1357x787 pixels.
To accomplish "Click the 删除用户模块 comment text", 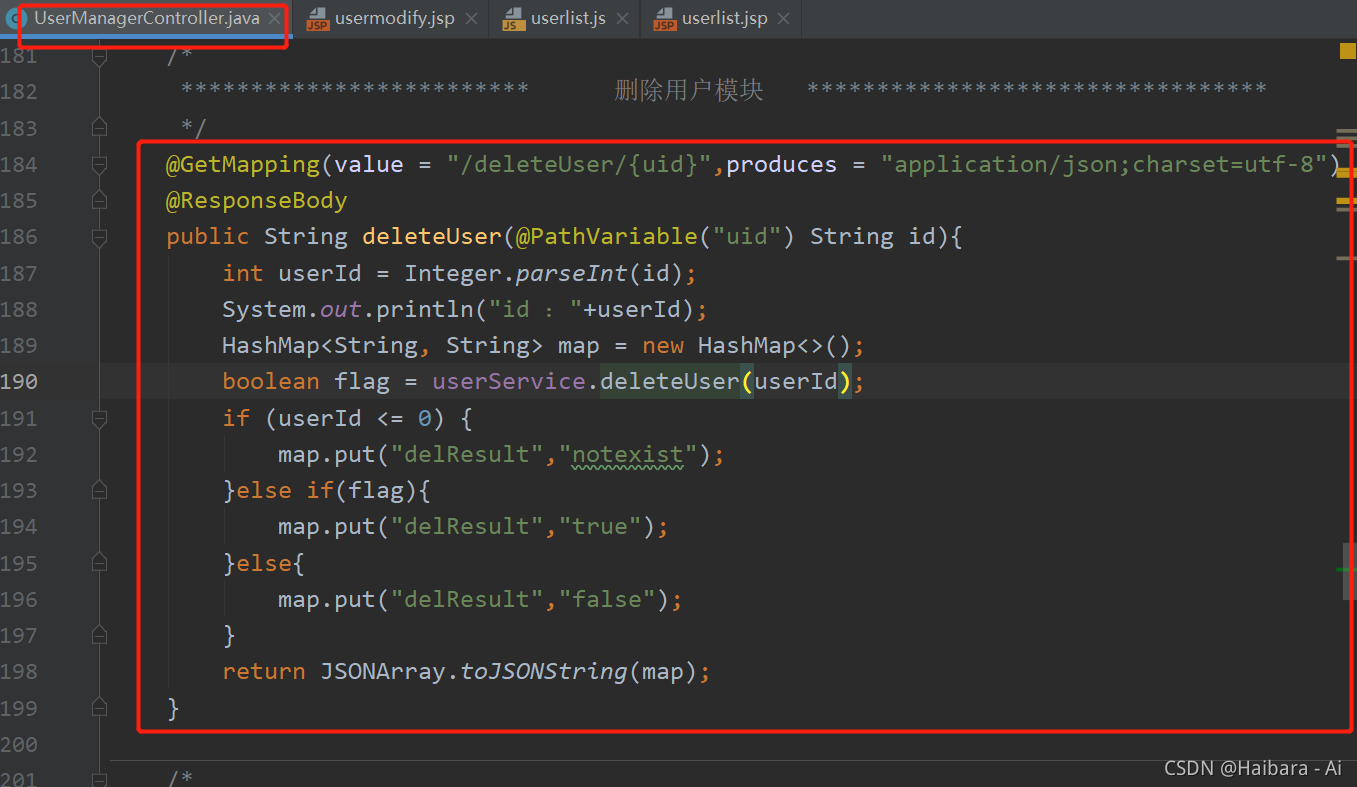I will tap(689, 90).
